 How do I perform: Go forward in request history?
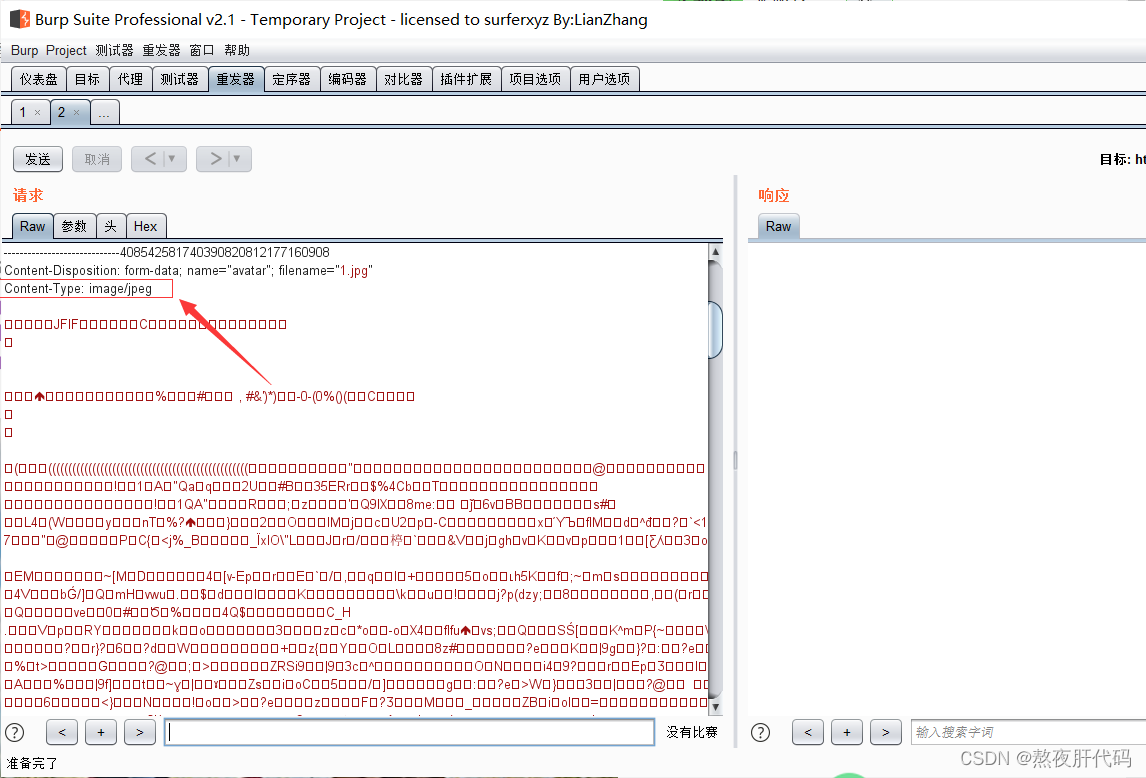(215, 159)
